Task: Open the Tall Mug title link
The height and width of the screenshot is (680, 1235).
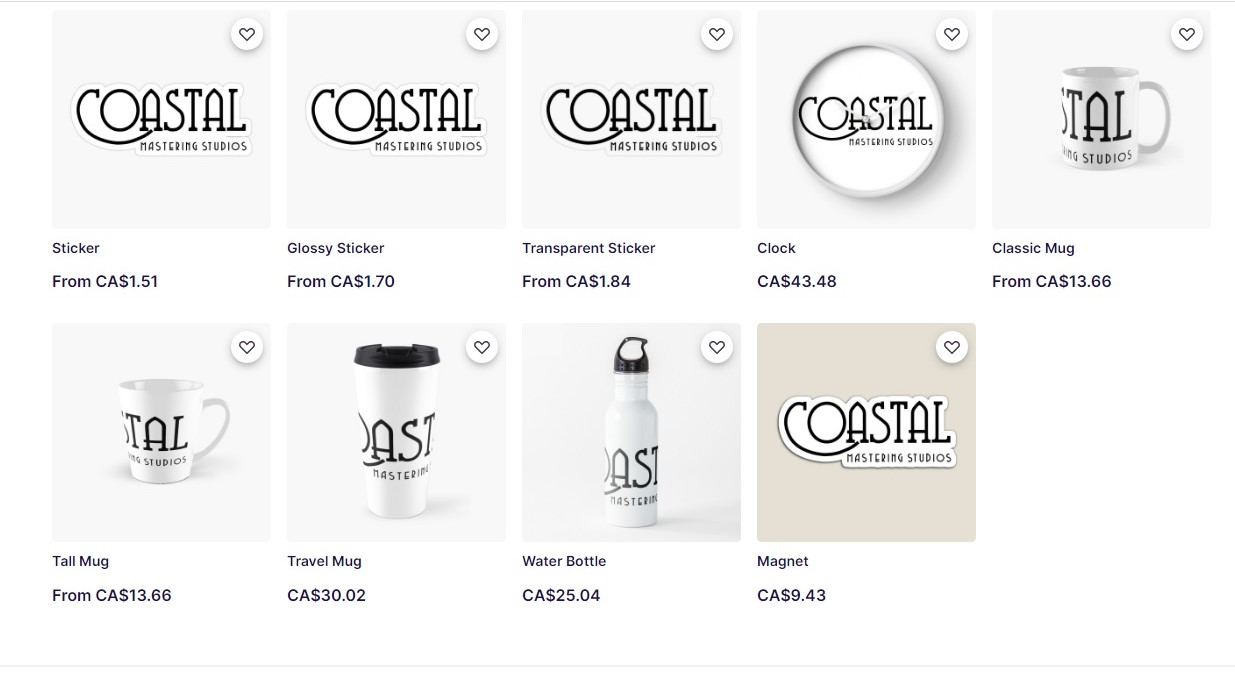Action: click(80, 561)
